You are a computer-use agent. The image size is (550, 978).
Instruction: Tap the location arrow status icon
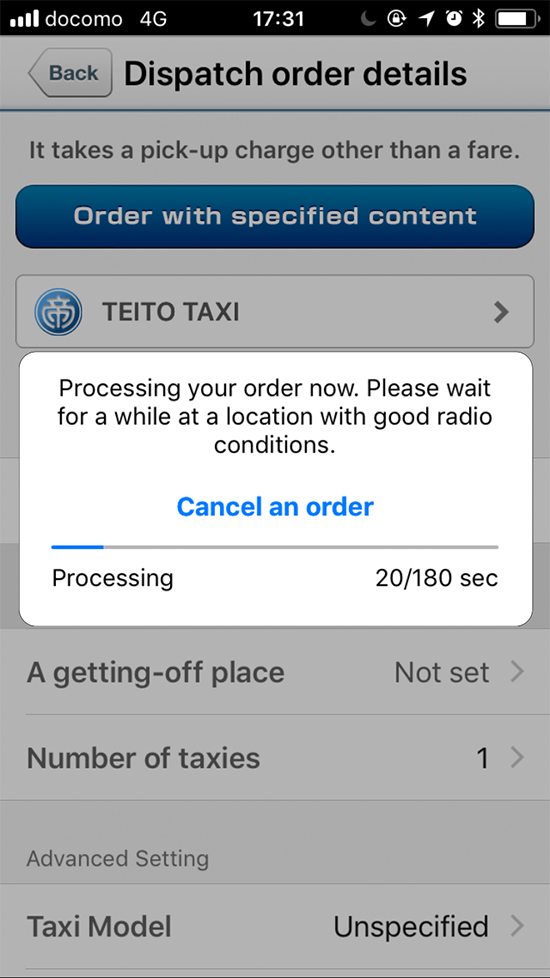pos(427,19)
